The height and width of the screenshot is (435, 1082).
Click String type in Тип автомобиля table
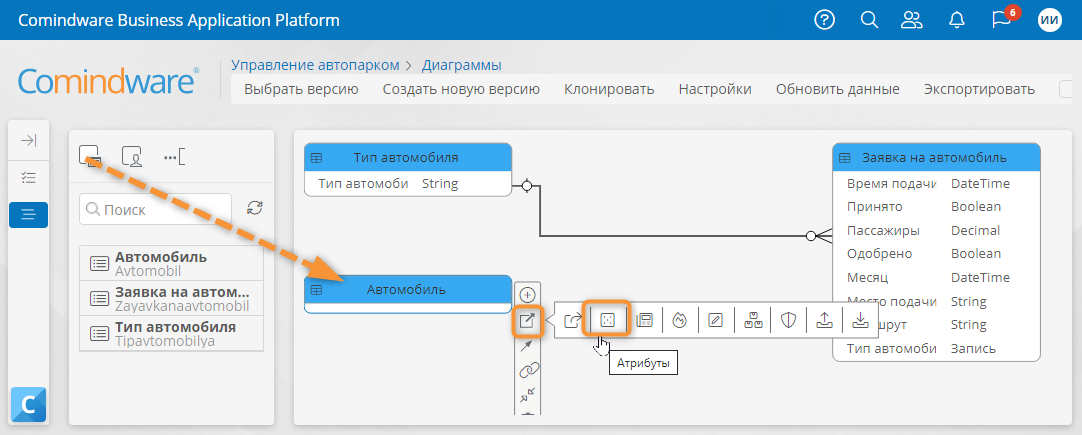coord(440,184)
